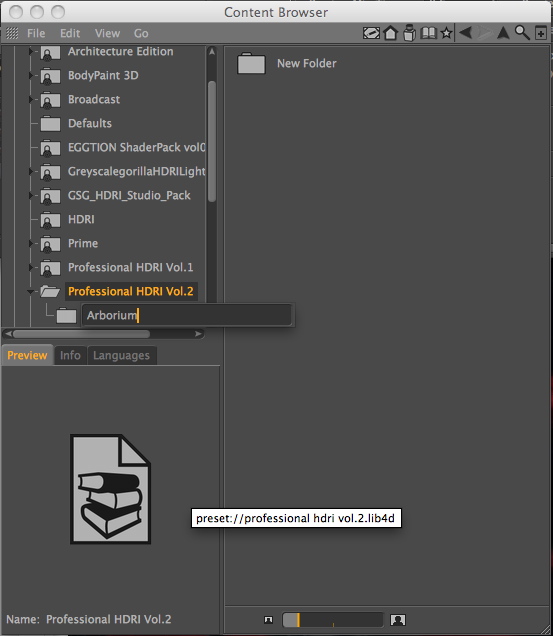Expand the Prime library
The image size is (553, 636).
click(x=30, y=243)
